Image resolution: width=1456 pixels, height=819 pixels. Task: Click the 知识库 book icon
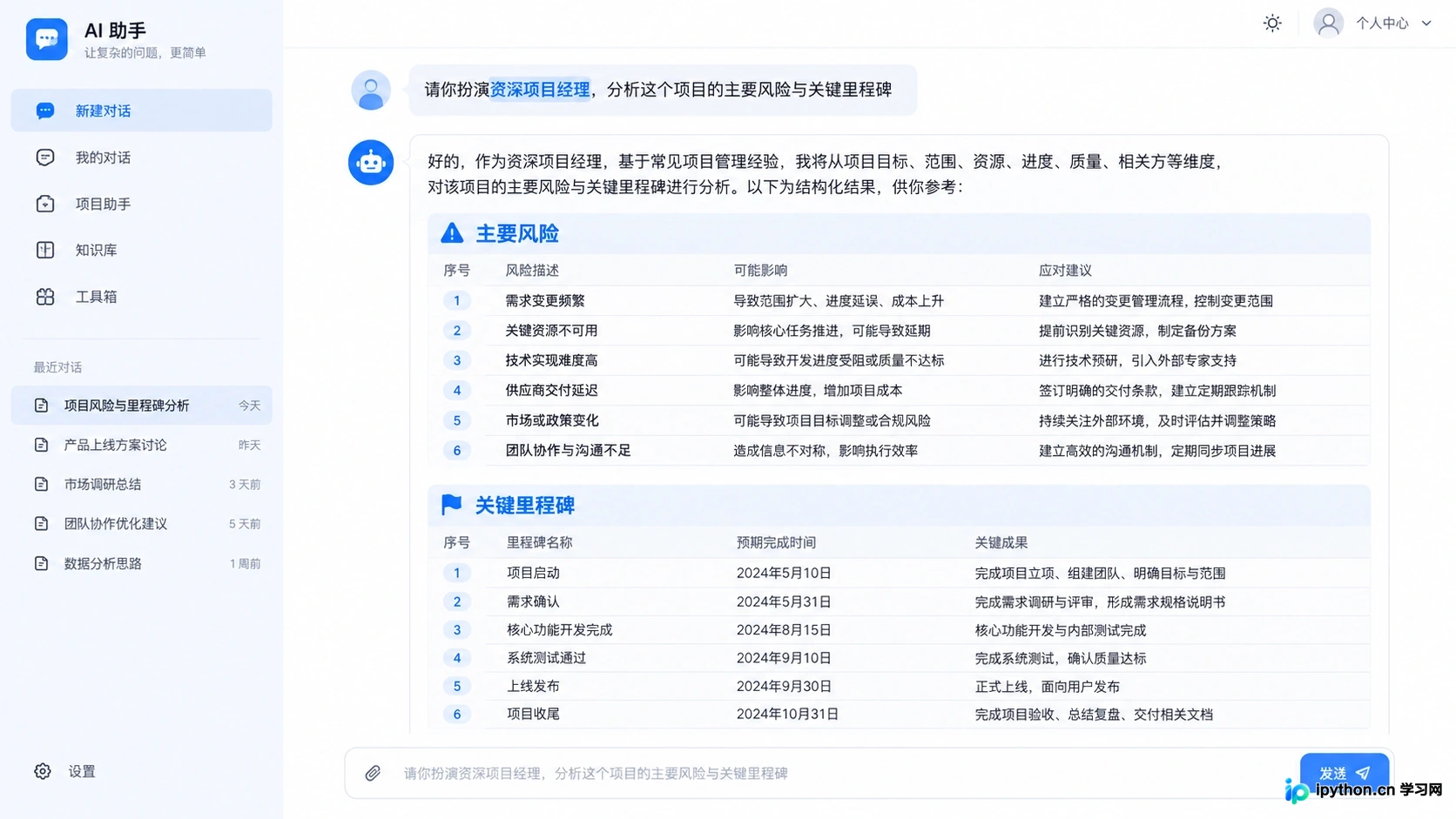click(x=45, y=250)
